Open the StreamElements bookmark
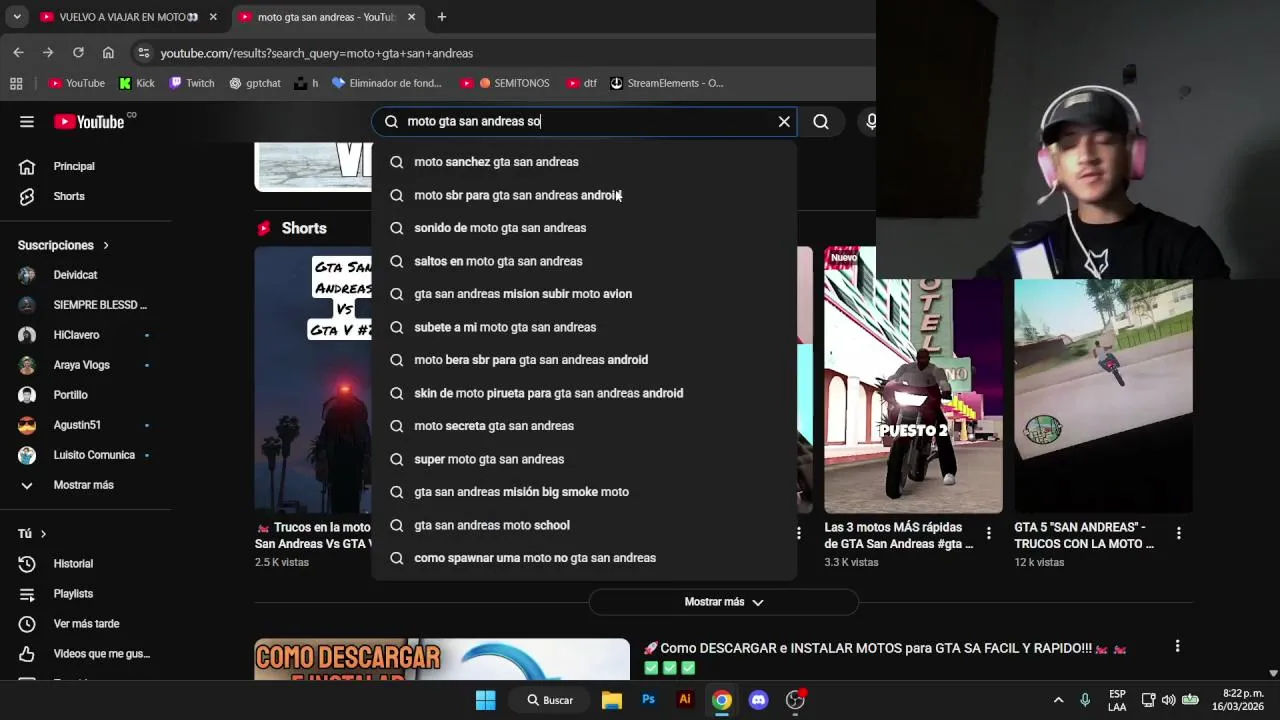Screen dimensions: 1280x720 coord(667,83)
